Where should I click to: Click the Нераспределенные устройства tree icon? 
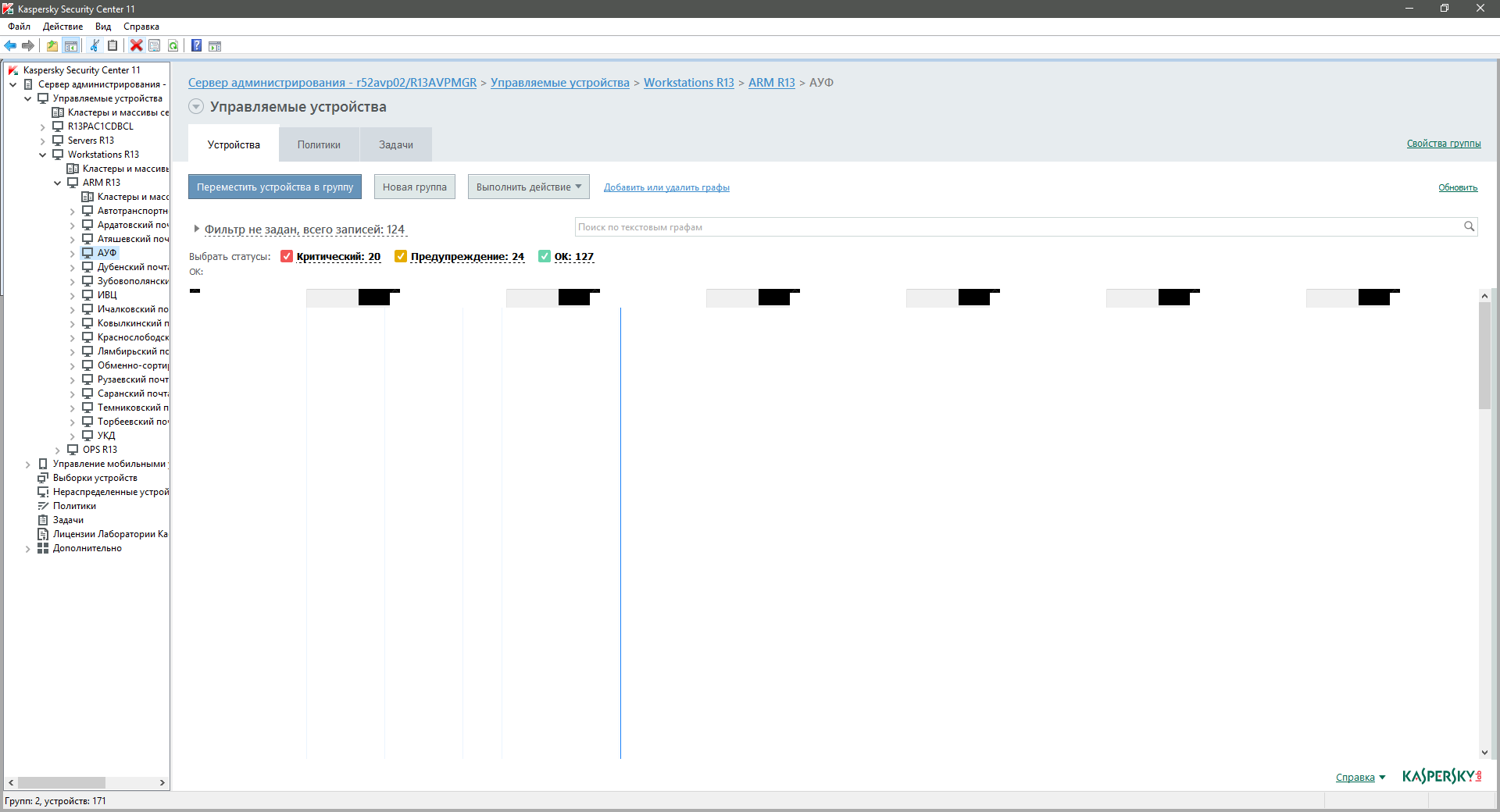coord(43,492)
